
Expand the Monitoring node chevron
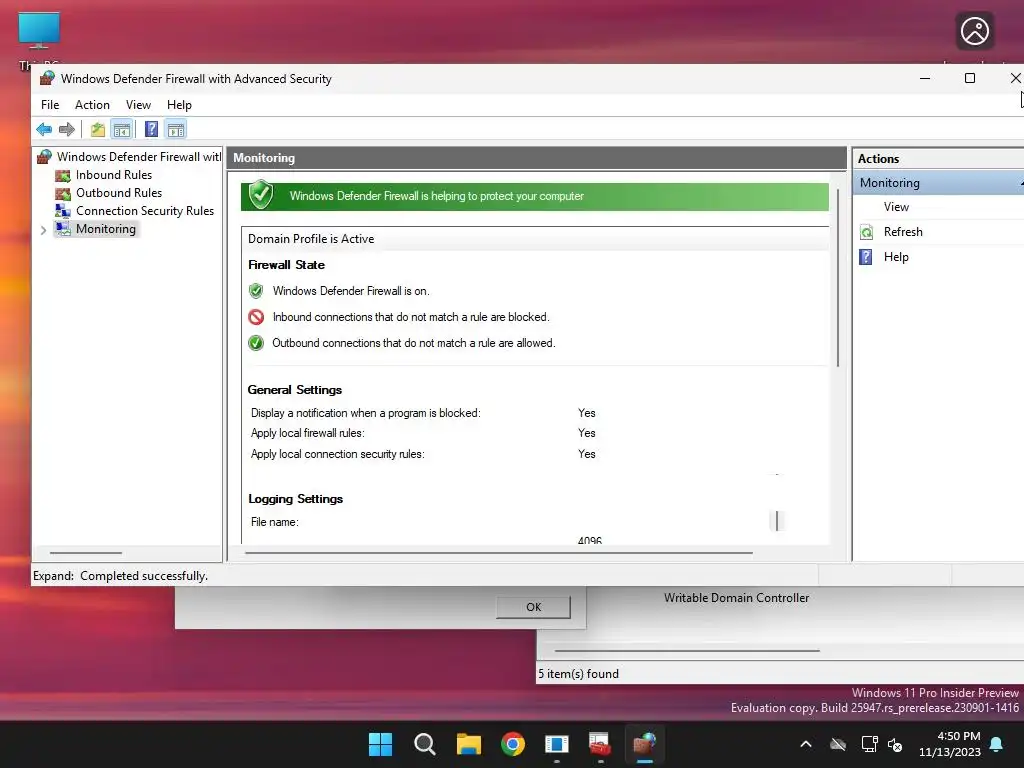click(44, 230)
